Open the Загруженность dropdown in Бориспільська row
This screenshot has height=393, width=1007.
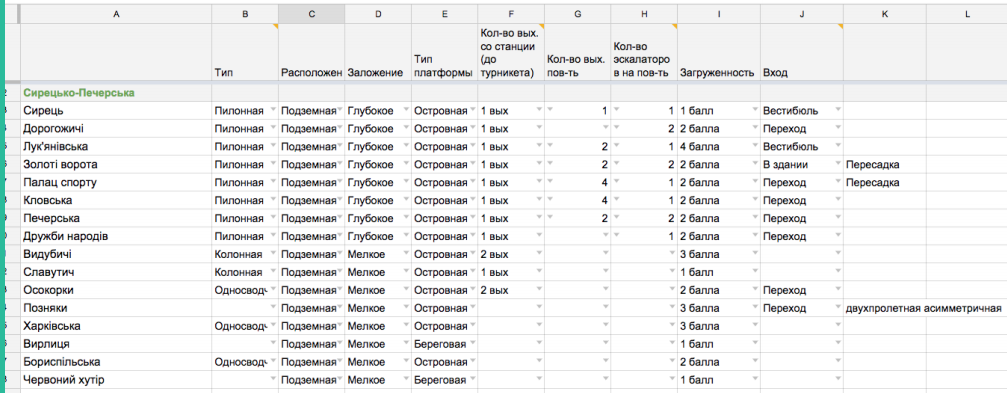[754, 362]
